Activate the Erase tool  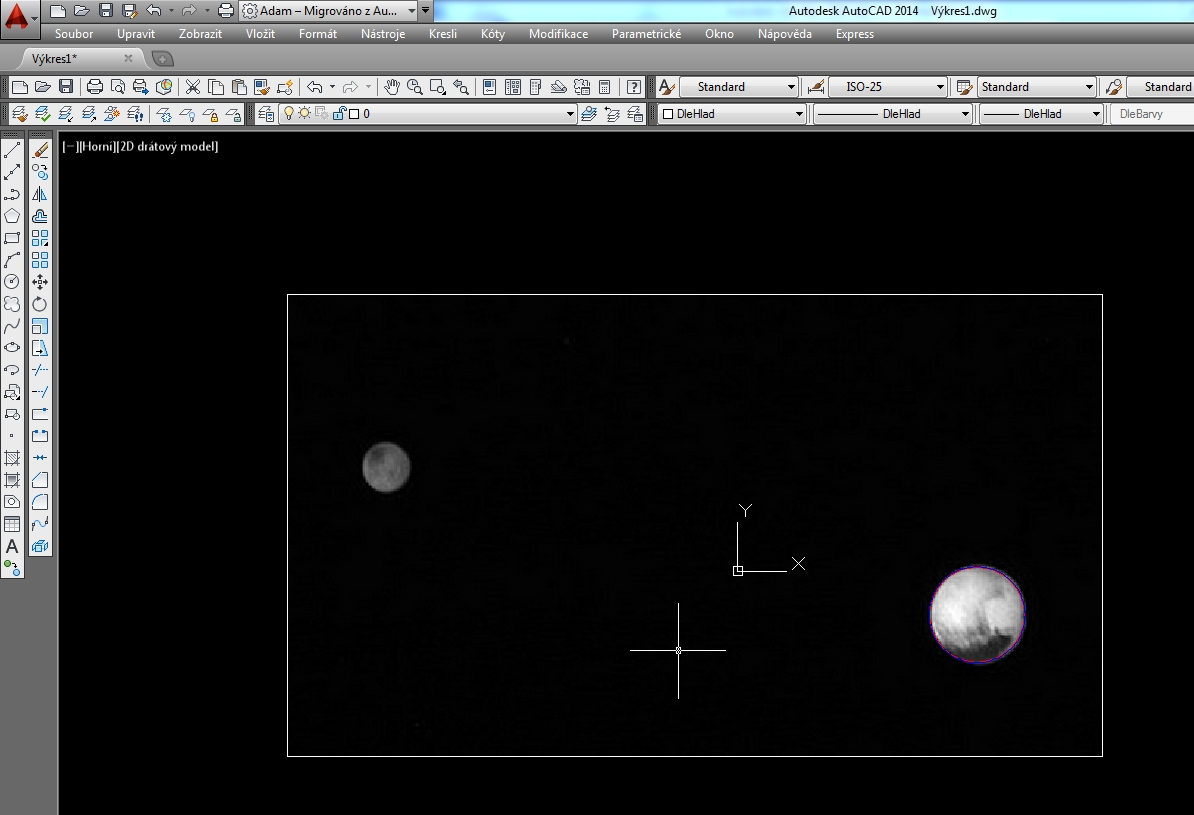click(x=40, y=151)
